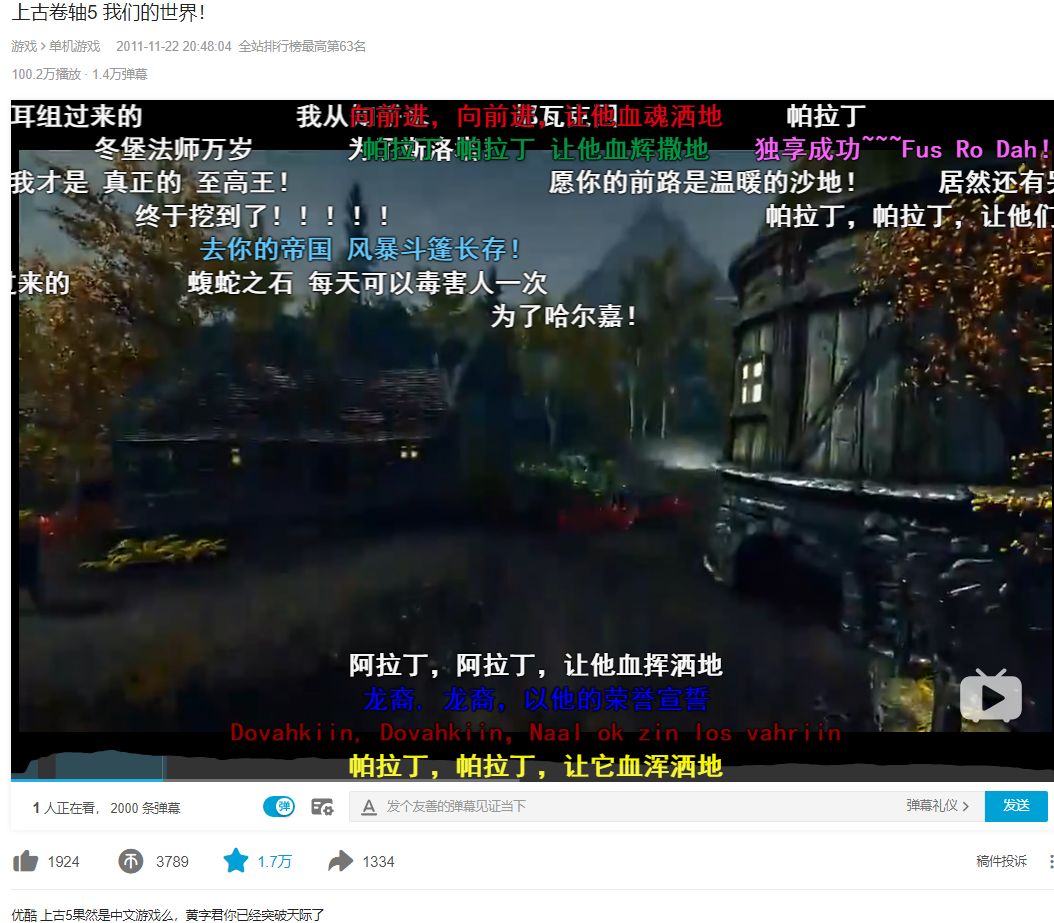This screenshot has width=1054, height=923.
Task: Click the video progress bar
Action: click(532, 779)
